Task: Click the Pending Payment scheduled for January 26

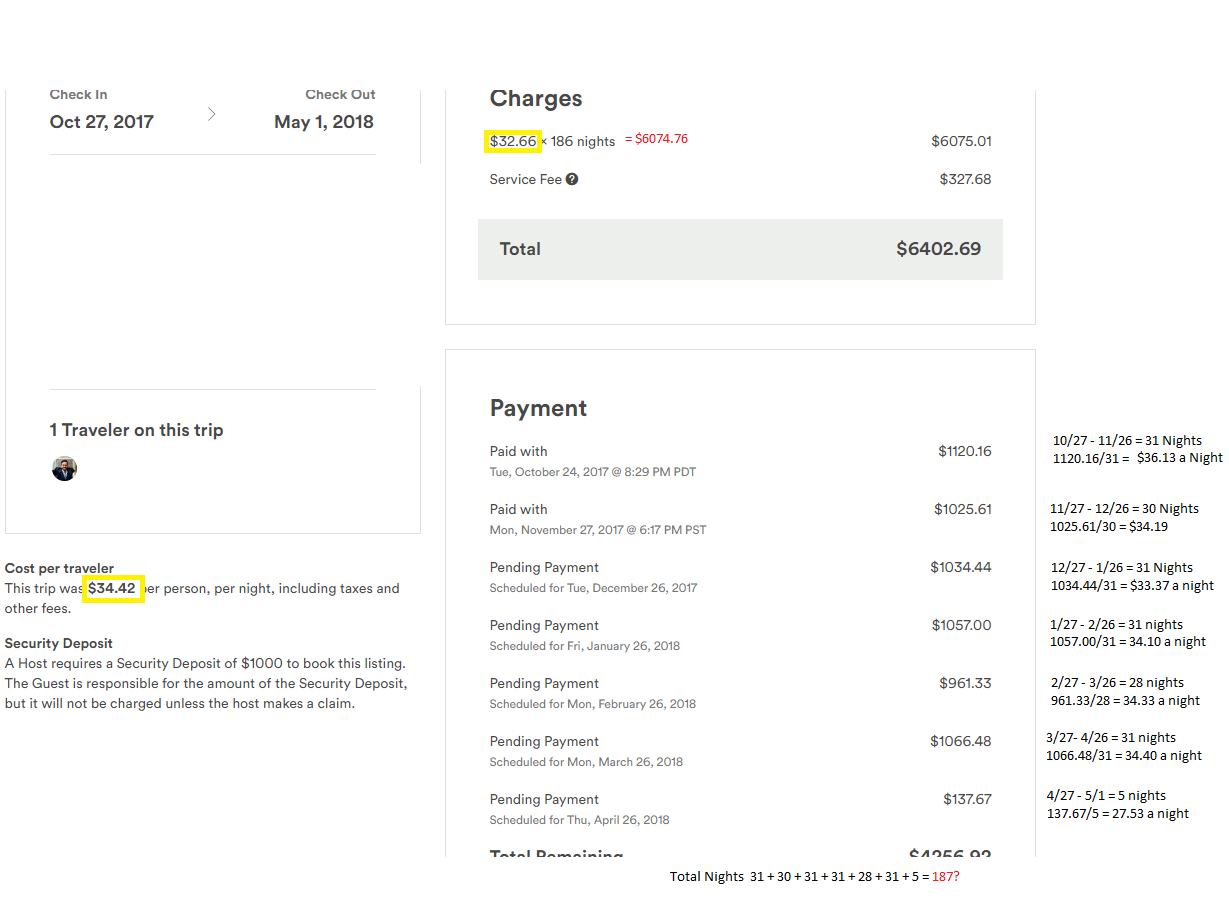Action: point(544,625)
